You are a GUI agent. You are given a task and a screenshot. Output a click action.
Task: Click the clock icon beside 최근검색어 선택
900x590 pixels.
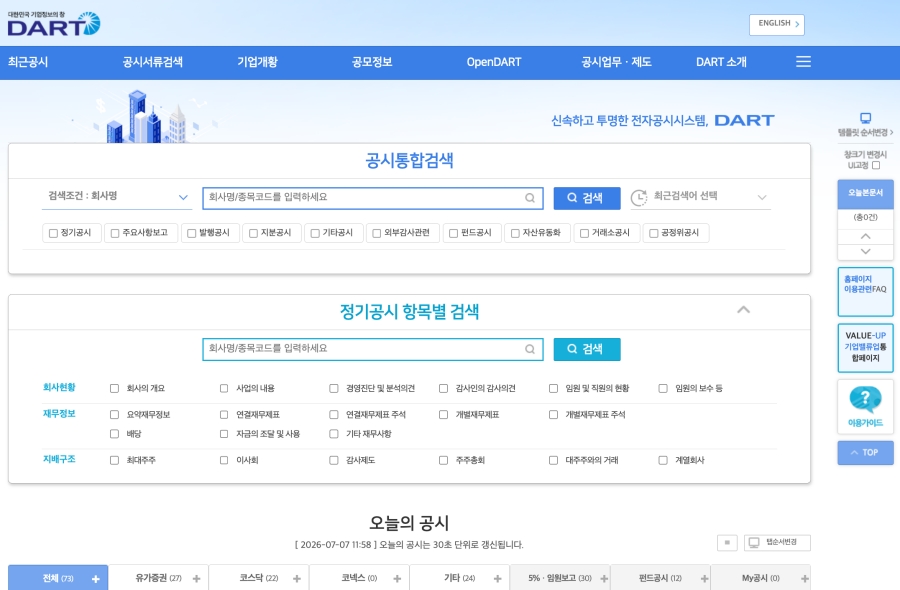pos(639,197)
